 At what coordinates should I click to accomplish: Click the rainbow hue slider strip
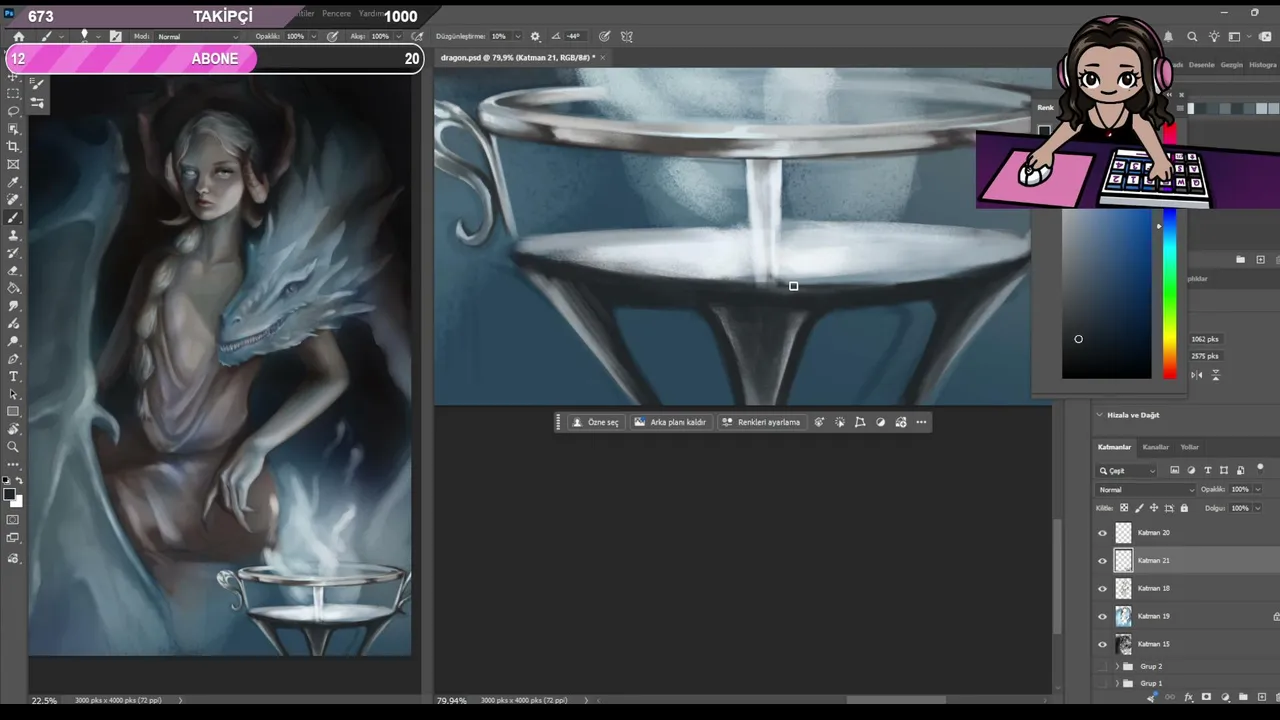[x=1169, y=295]
